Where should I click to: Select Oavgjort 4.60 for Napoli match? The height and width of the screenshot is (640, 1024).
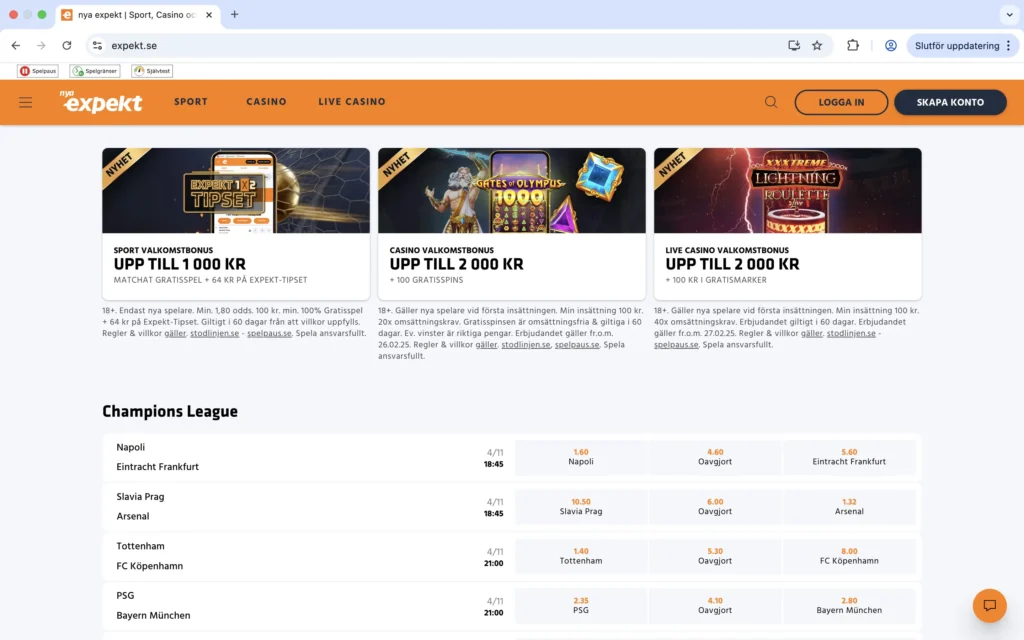point(714,457)
